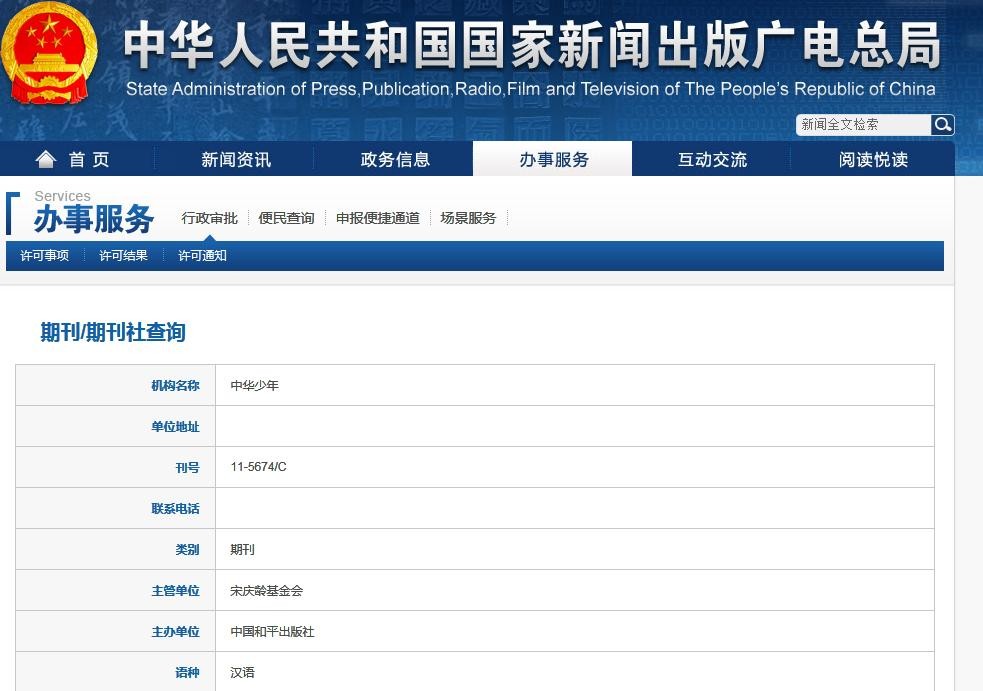This screenshot has width=983, height=691.
Task: Click the 期刊/期刊社查询 heading
Action: [x=113, y=332]
